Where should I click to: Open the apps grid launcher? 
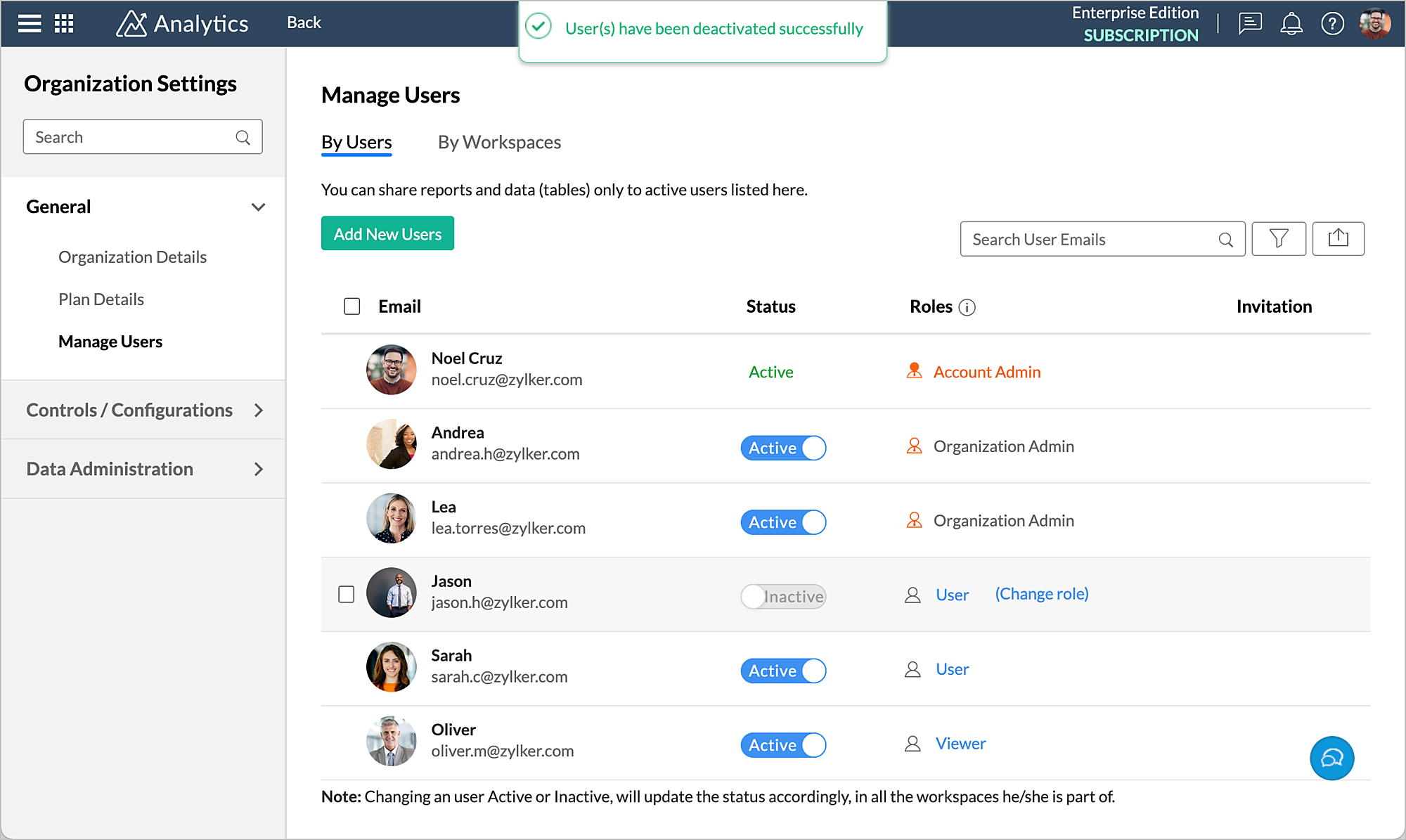[x=64, y=23]
